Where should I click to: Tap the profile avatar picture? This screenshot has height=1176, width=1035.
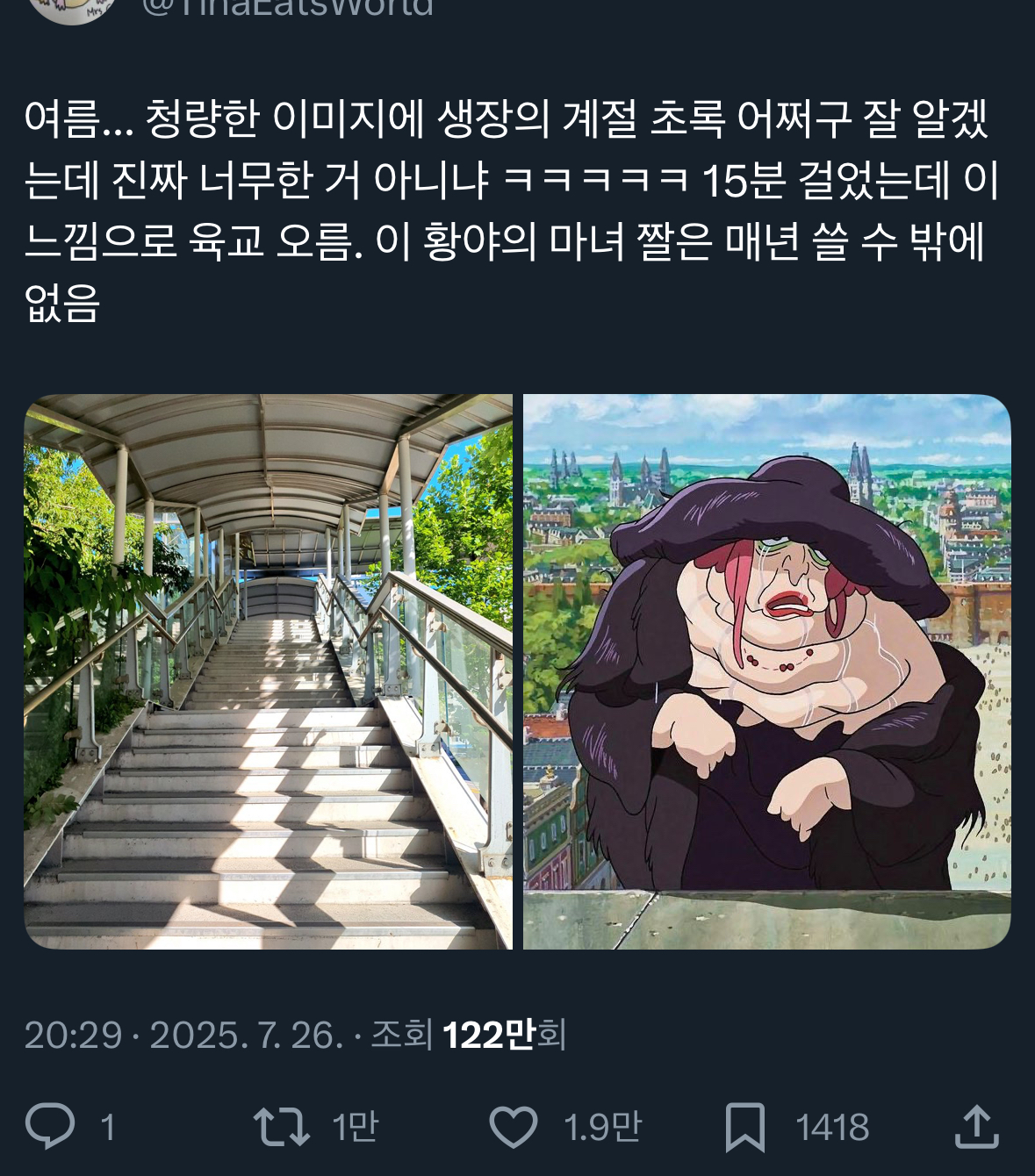click(72, 9)
